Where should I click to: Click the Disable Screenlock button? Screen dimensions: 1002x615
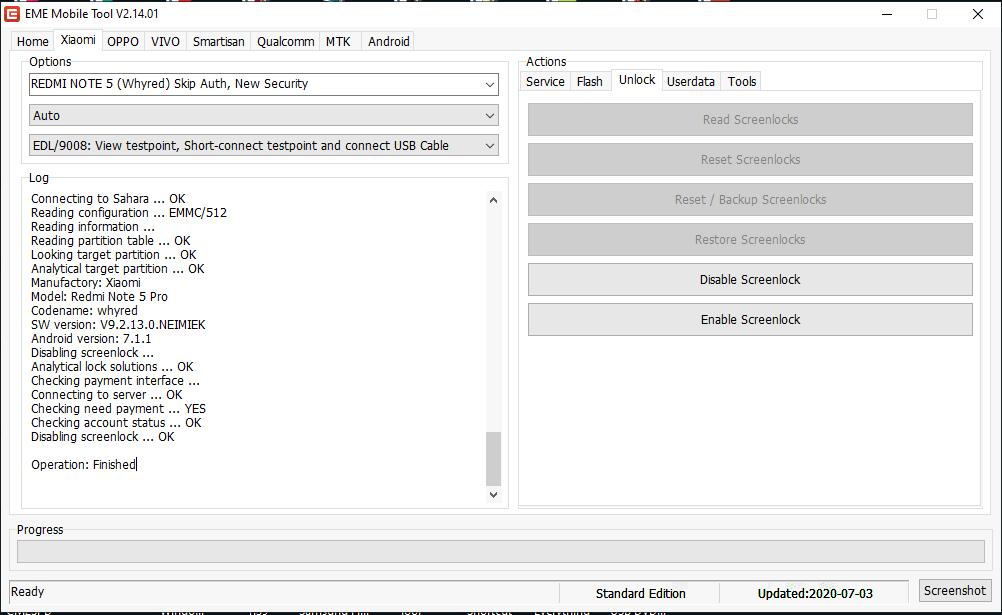click(750, 279)
